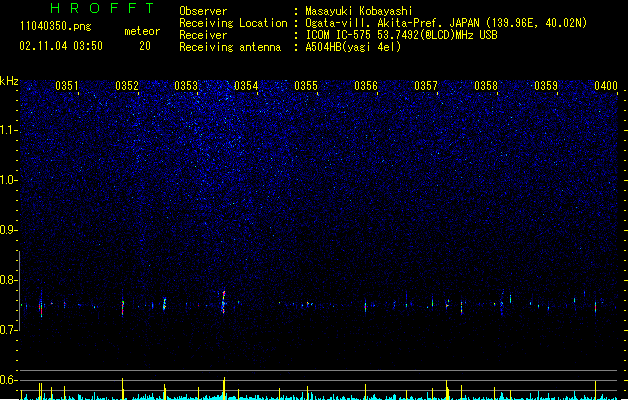
Task: Click the Receiving antenna label
Action: pyautogui.click(x=230, y=47)
